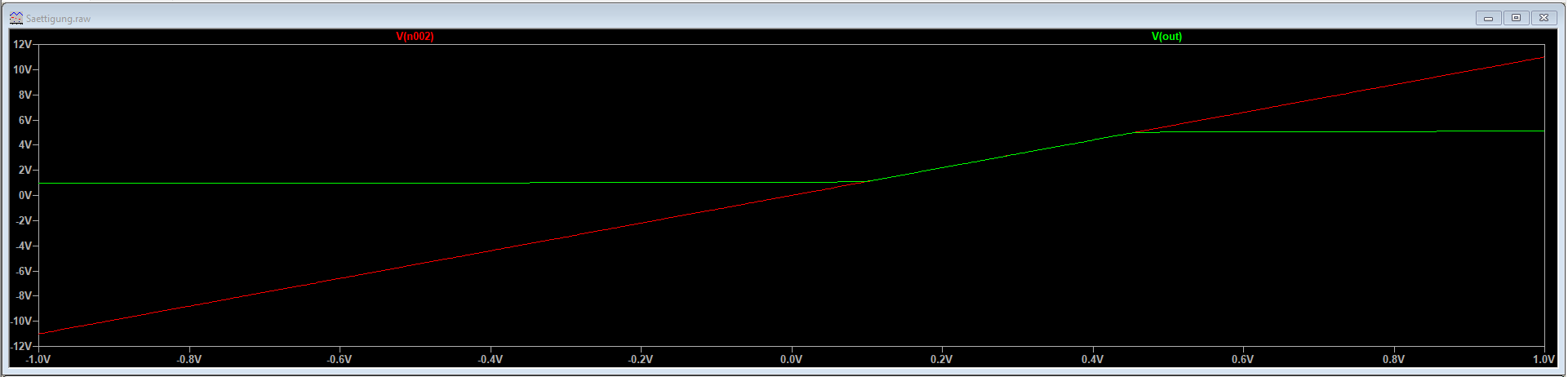
Task: Click the 0V label on vertical axis
Action: pos(25,196)
